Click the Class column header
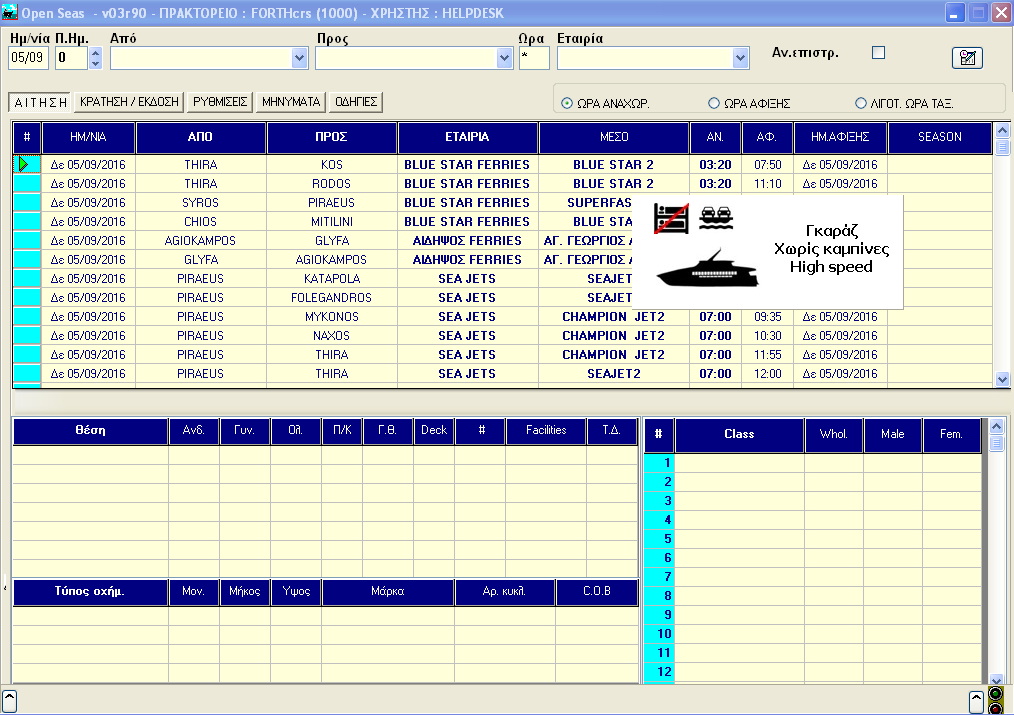Screen dimensions: 1014x715 pos(739,434)
